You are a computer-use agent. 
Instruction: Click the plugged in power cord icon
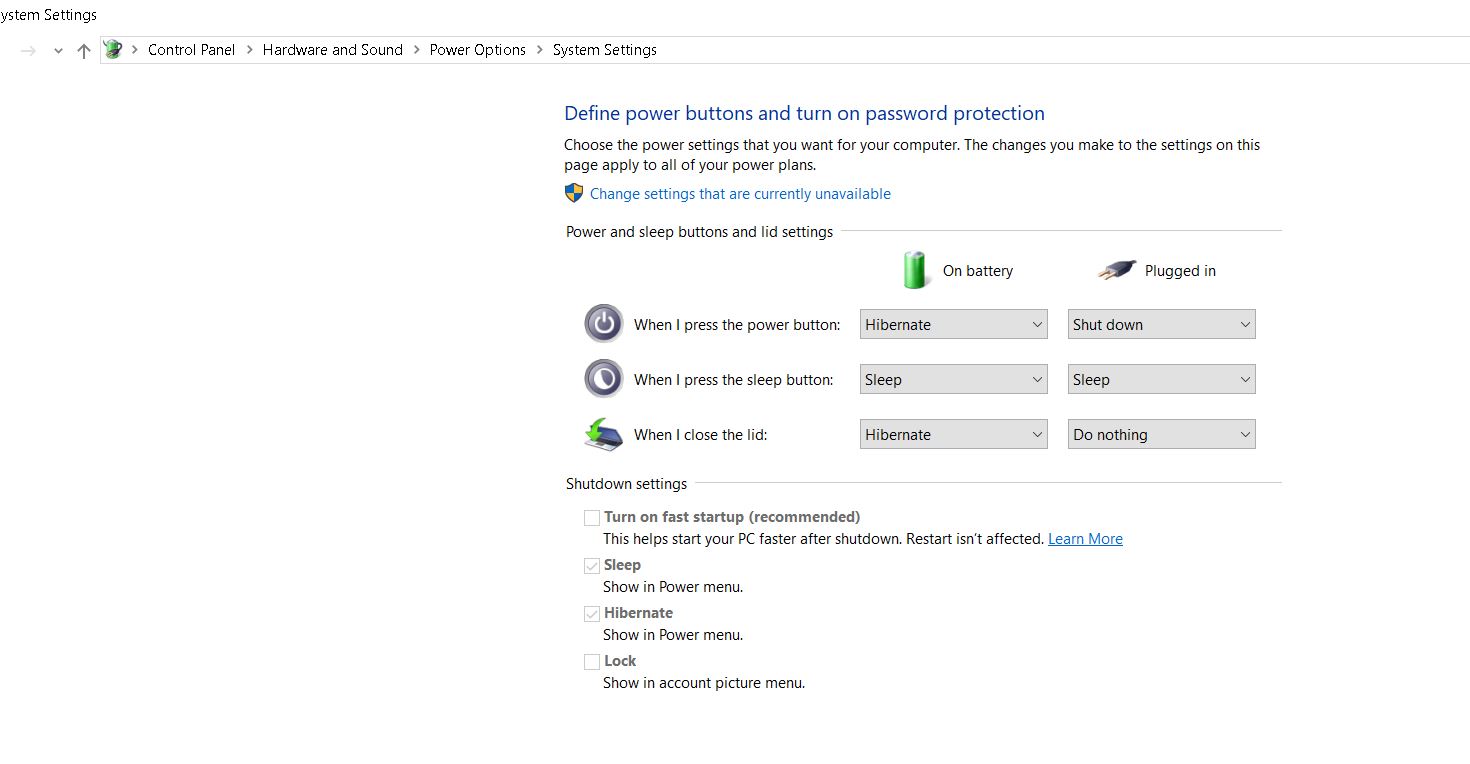1116,270
